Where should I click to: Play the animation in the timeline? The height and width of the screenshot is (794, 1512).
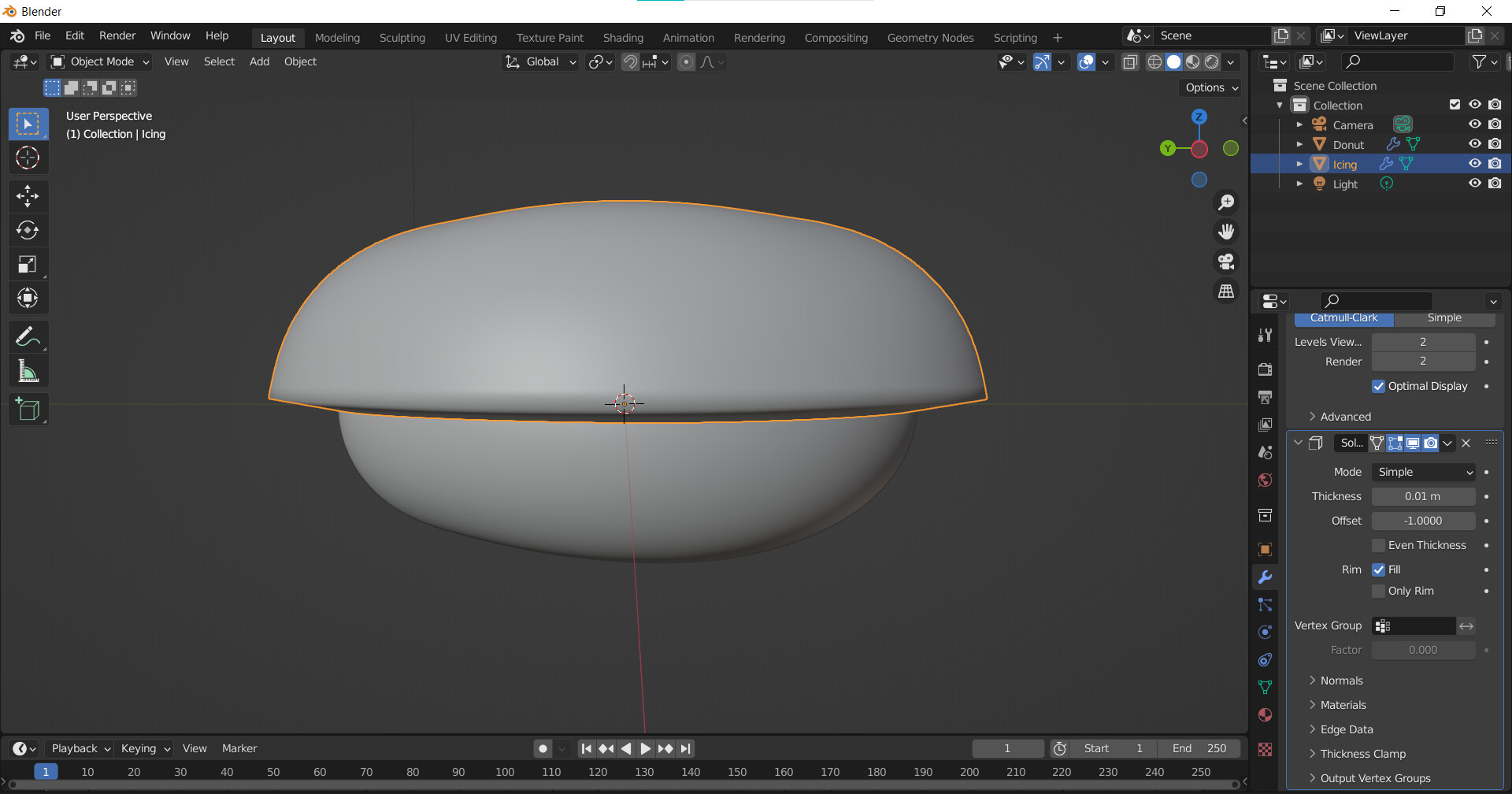pos(645,749)
